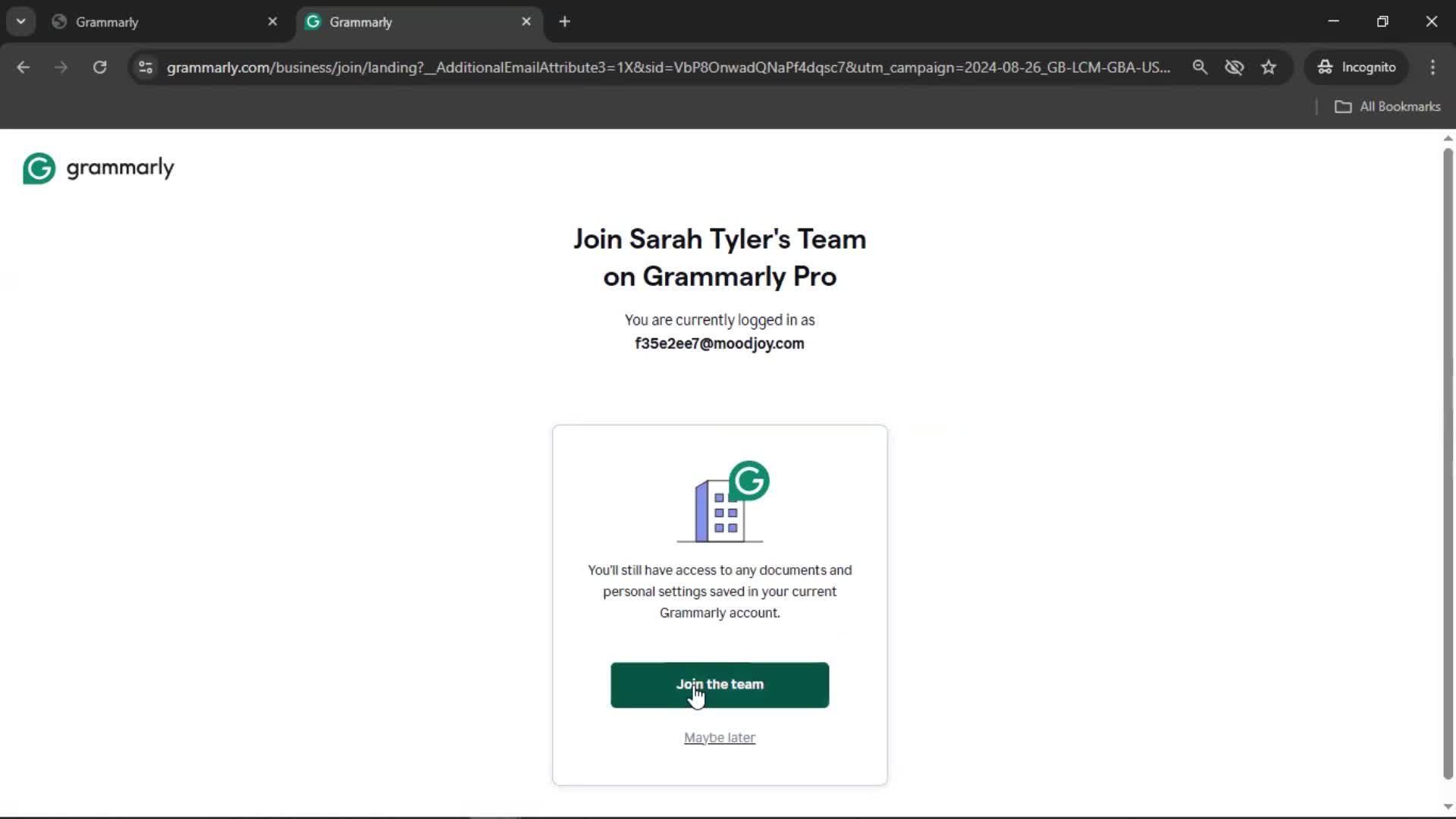The image size is (1456, 819).
Task: Click the zoom magnifier icon in address bar
Action: point(1200,67)
